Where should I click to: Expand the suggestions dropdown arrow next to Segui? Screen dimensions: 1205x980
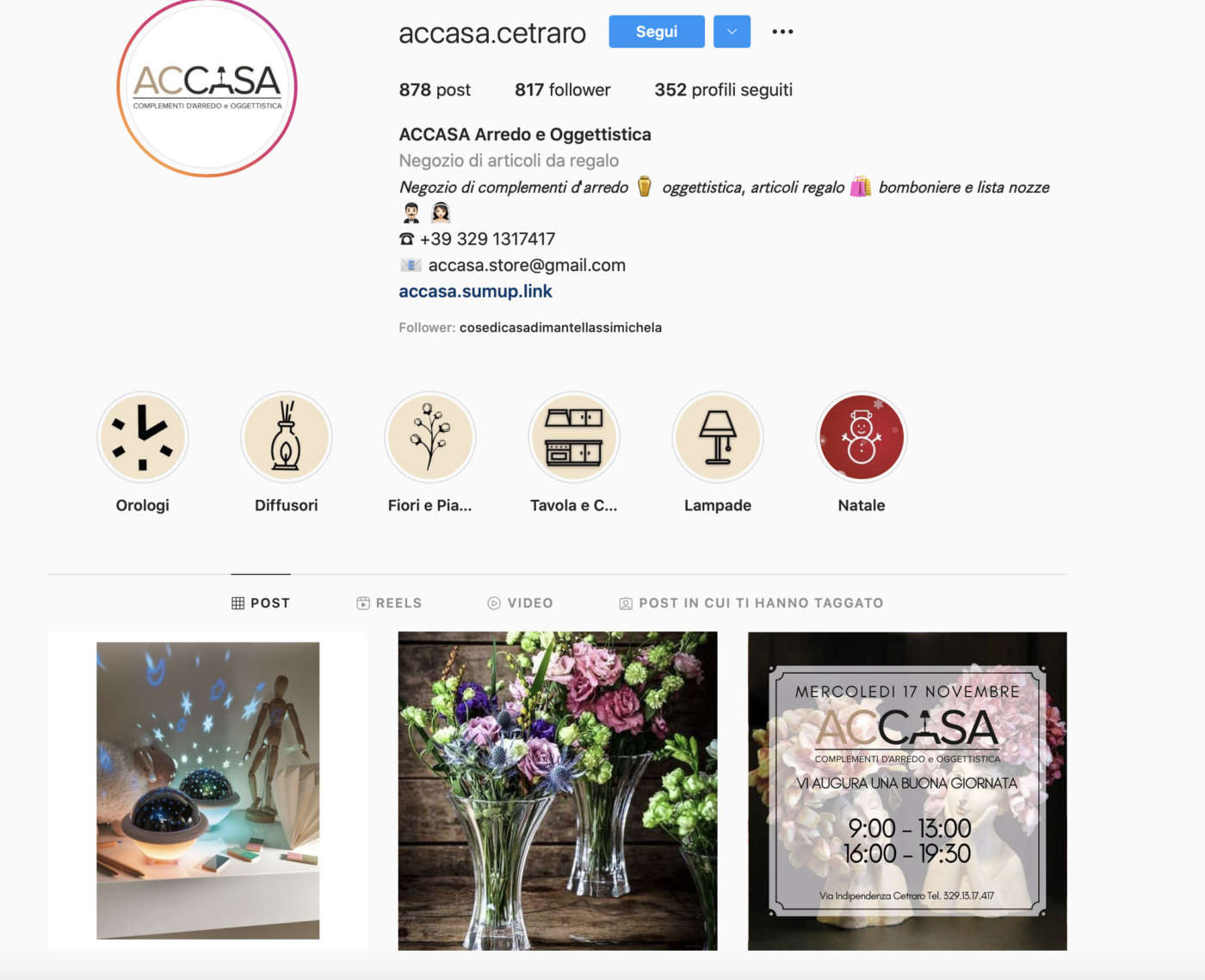[x=732, y=32]
